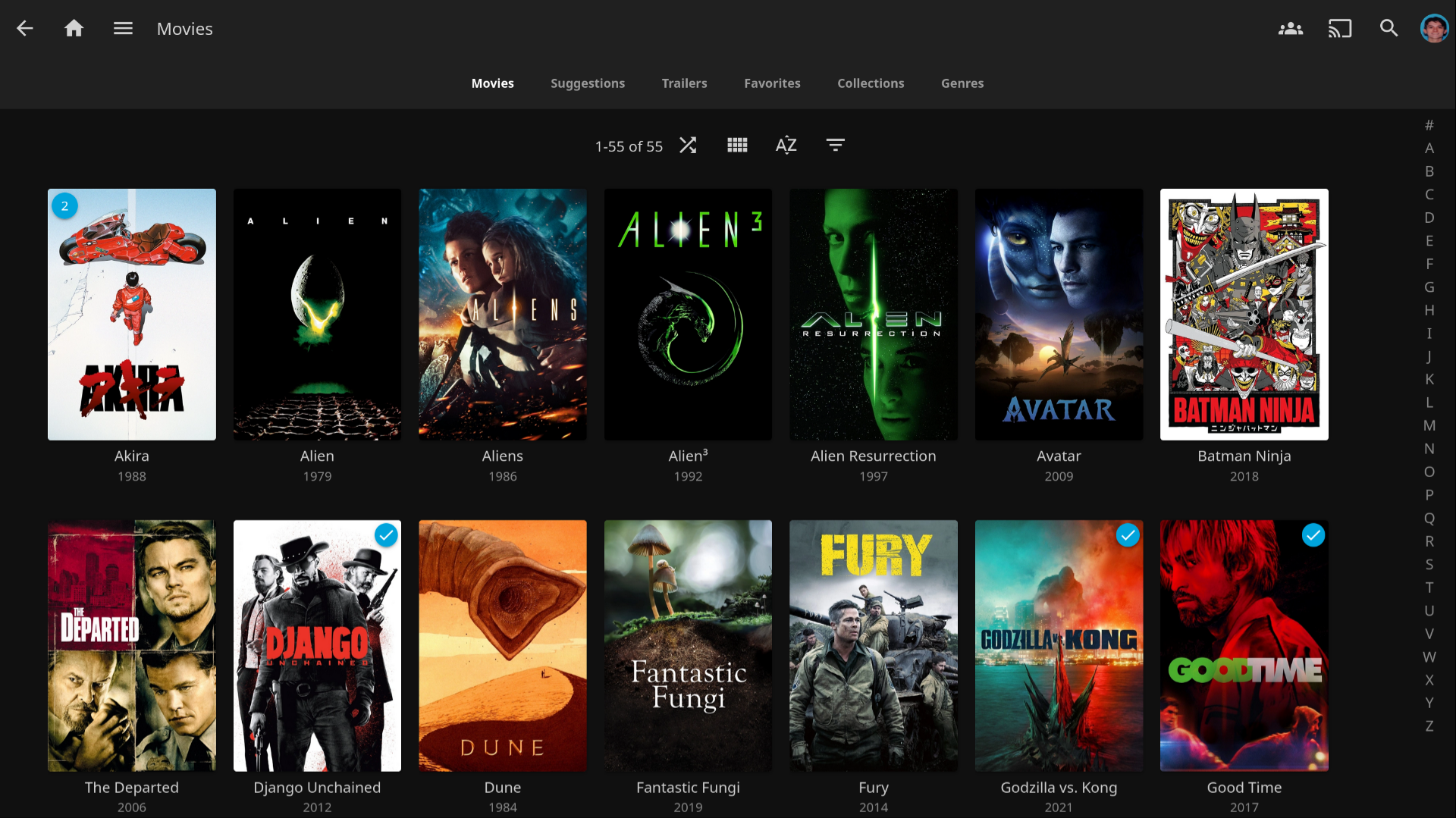Open the user profile avatar

1434,29
